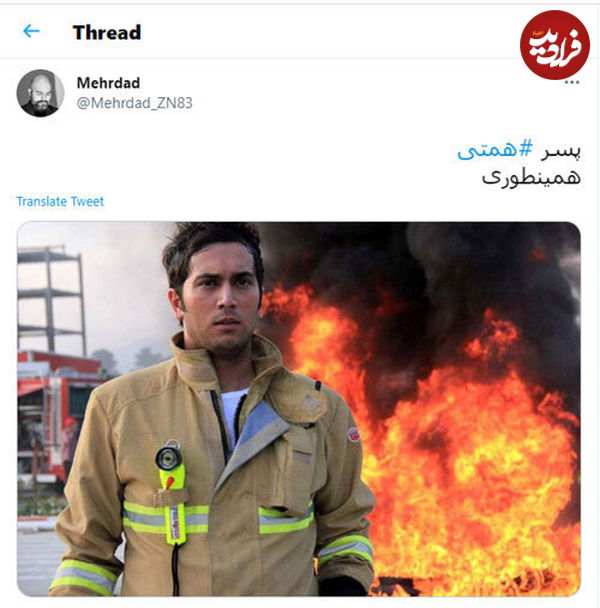Open the @Mehrdad_ZN83 handle link
Screen dimensions: 600x608
(135, 103)
